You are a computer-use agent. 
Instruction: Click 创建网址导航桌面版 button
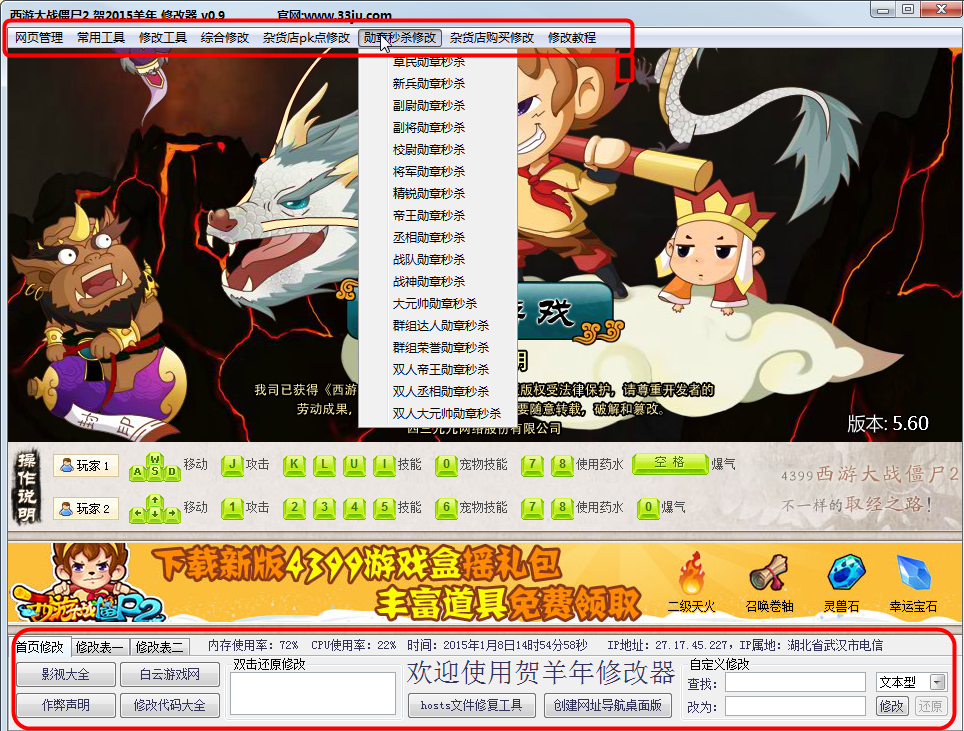[607, 705]
